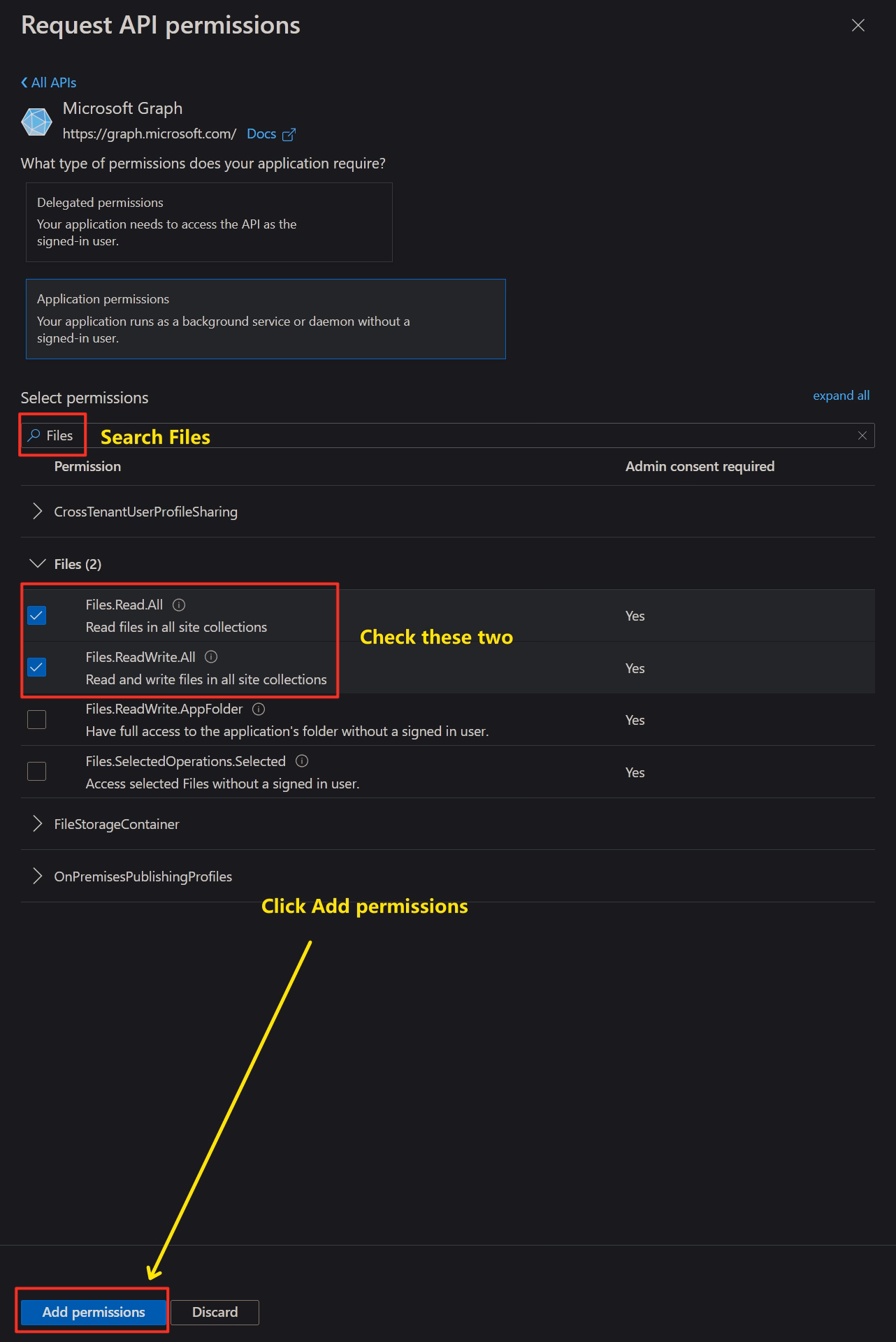The image size is (896, 1342).
Task: Expand the CrossTenantUserProfileSharing group
Action: 38,512
